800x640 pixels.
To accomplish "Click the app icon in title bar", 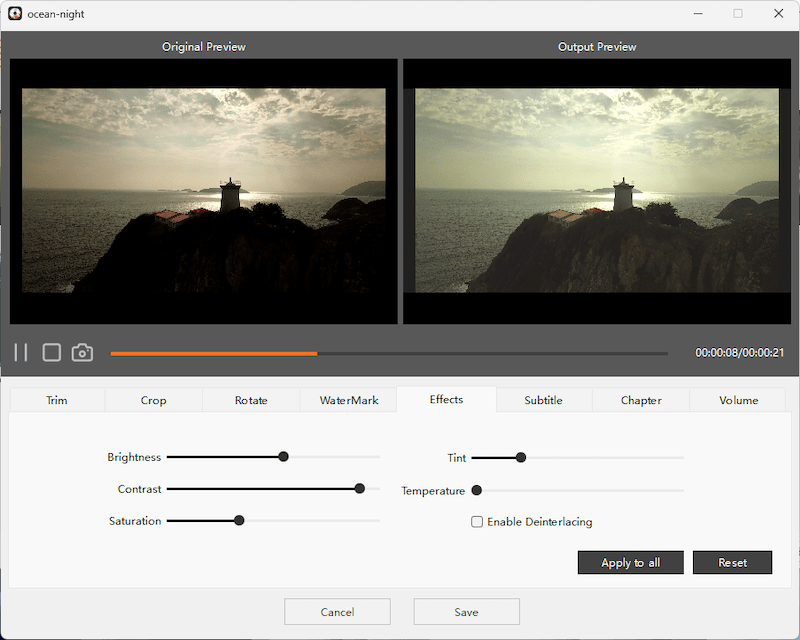I will (x=15, y=14).
